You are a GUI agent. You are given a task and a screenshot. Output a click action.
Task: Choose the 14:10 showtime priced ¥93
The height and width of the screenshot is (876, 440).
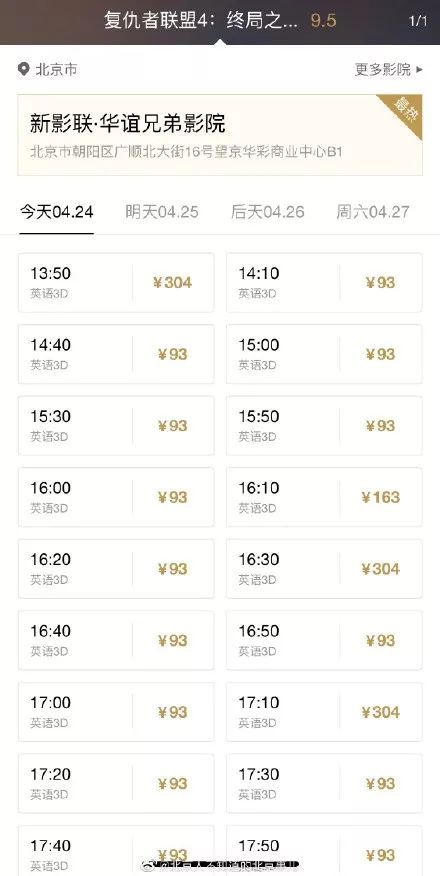pyautogui.click(x=324, y=283)
